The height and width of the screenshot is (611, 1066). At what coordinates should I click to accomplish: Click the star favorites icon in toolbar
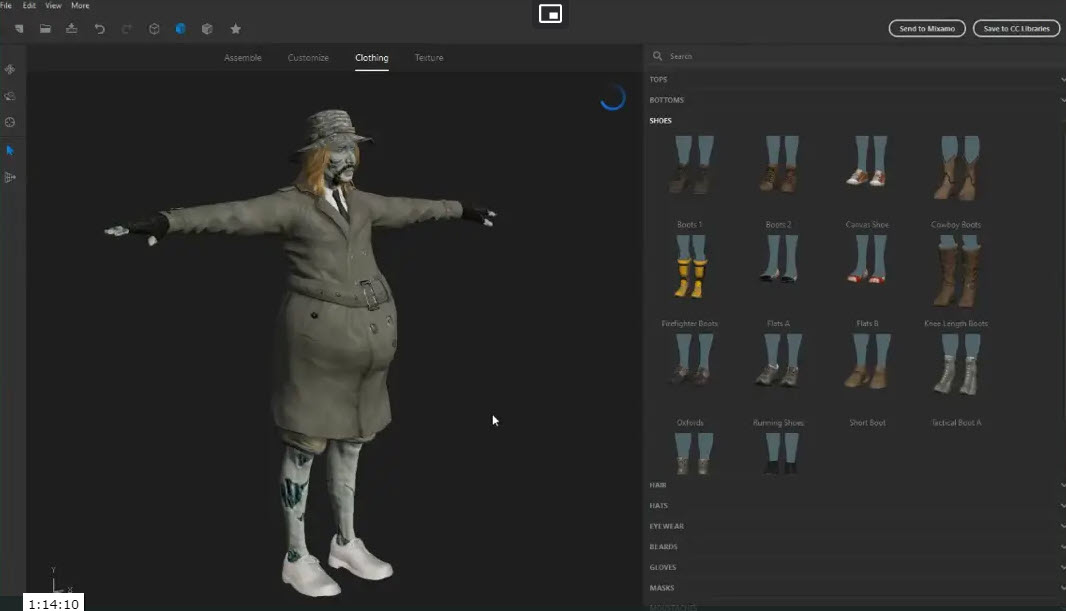point(236,29)
